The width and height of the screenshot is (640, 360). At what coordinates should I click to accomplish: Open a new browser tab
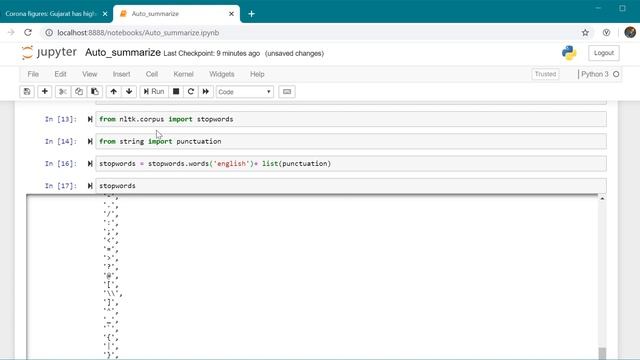click(x=251, y=14)
